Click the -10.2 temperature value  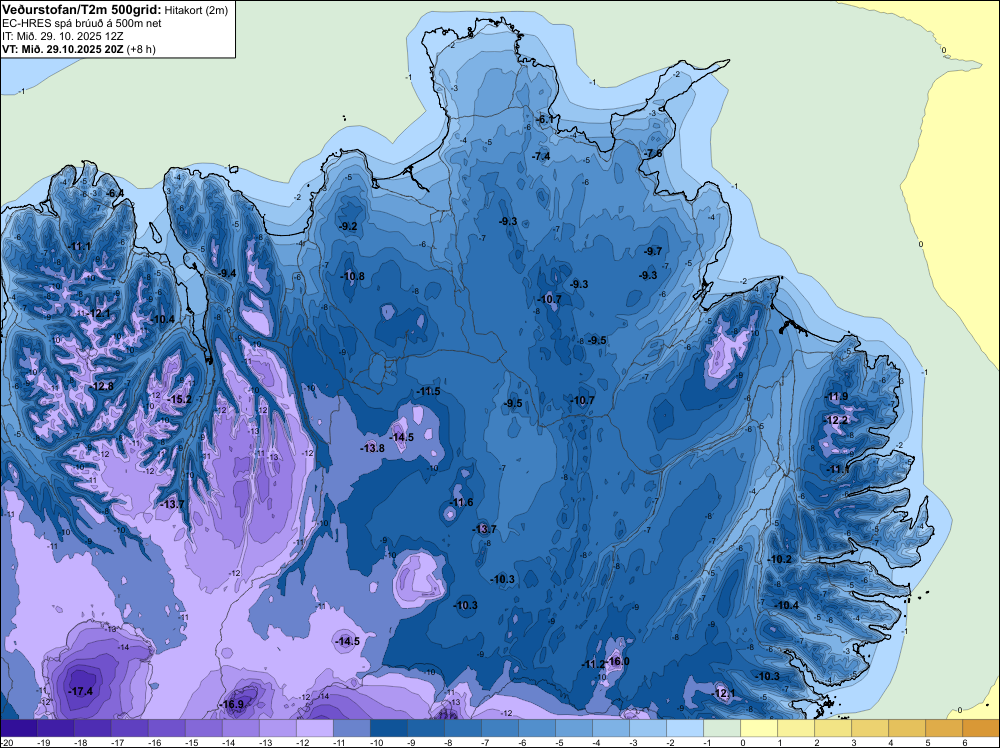(779, 559)
